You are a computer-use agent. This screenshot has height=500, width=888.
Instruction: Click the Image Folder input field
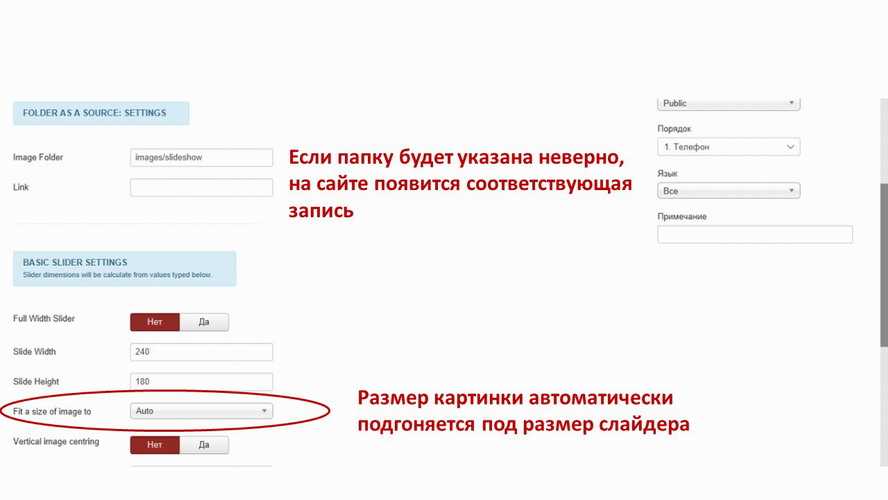point(201,158)
